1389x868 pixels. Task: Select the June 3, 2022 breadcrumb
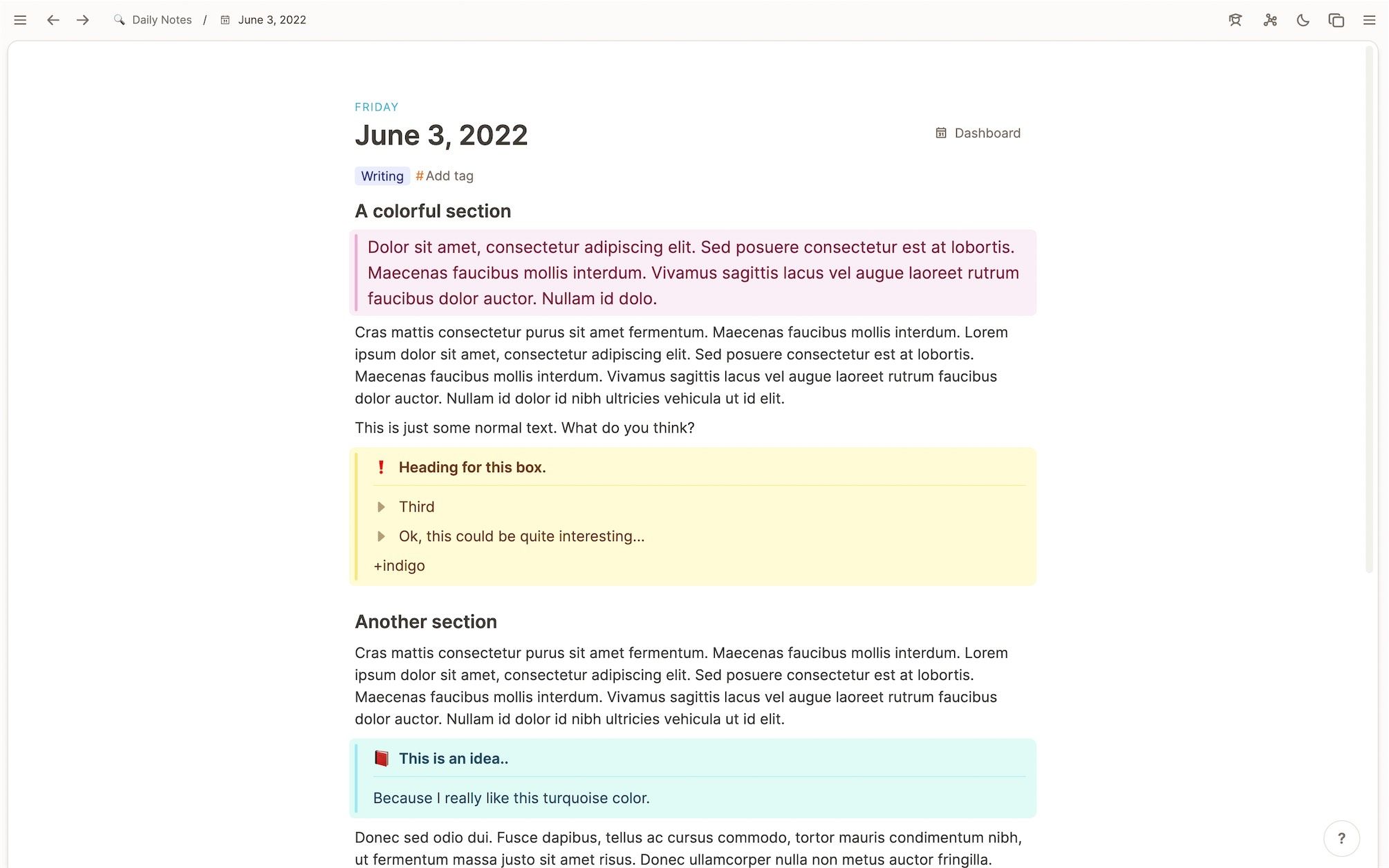(x=271, y=20)
